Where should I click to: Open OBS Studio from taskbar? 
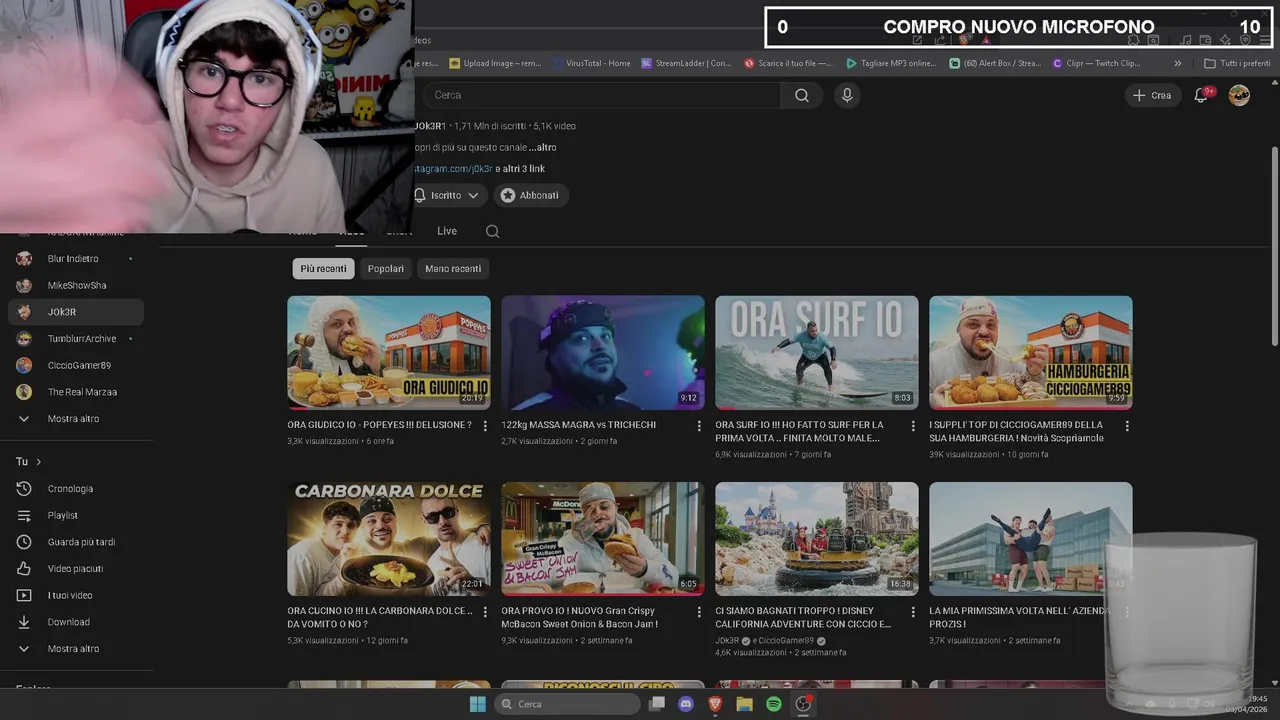(x=803, y=704)
